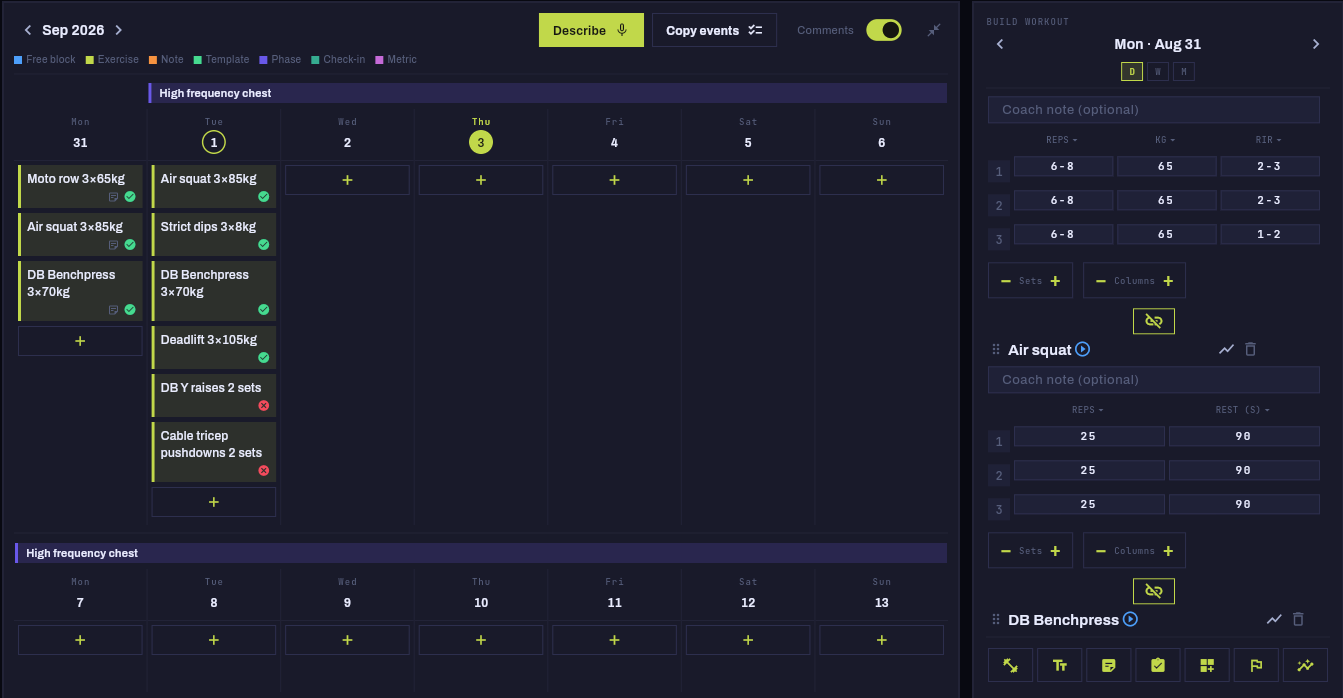
Task: Click the Copy events button
Action: click(x=714, y=30)
